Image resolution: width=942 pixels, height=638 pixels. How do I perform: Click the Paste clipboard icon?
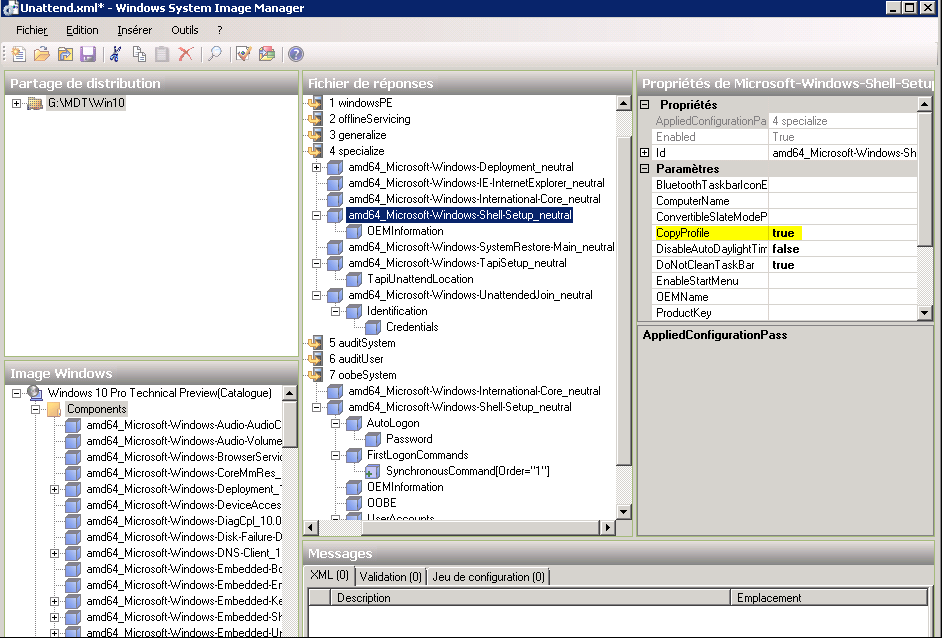pyautogui.click(x=162, y=54)
